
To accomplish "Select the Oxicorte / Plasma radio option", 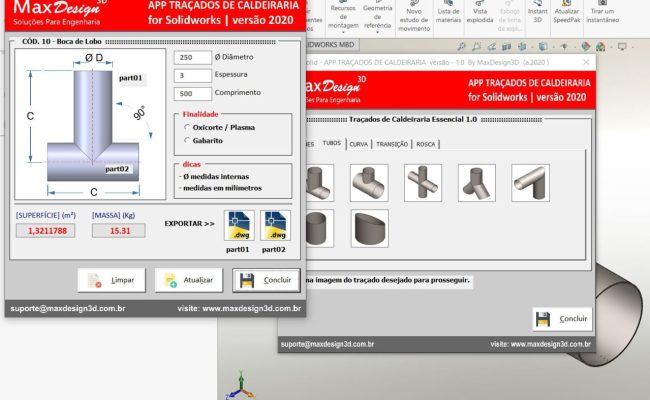I will 187,127.
